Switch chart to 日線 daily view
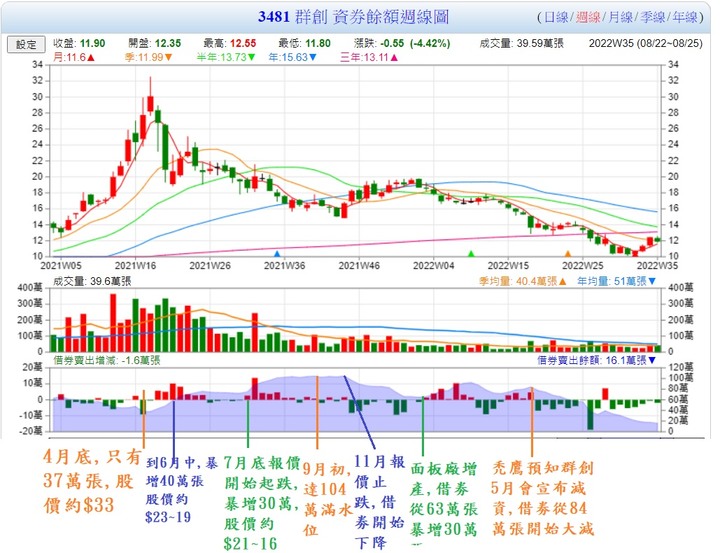720x553 pixels. (x=556, y=17)
